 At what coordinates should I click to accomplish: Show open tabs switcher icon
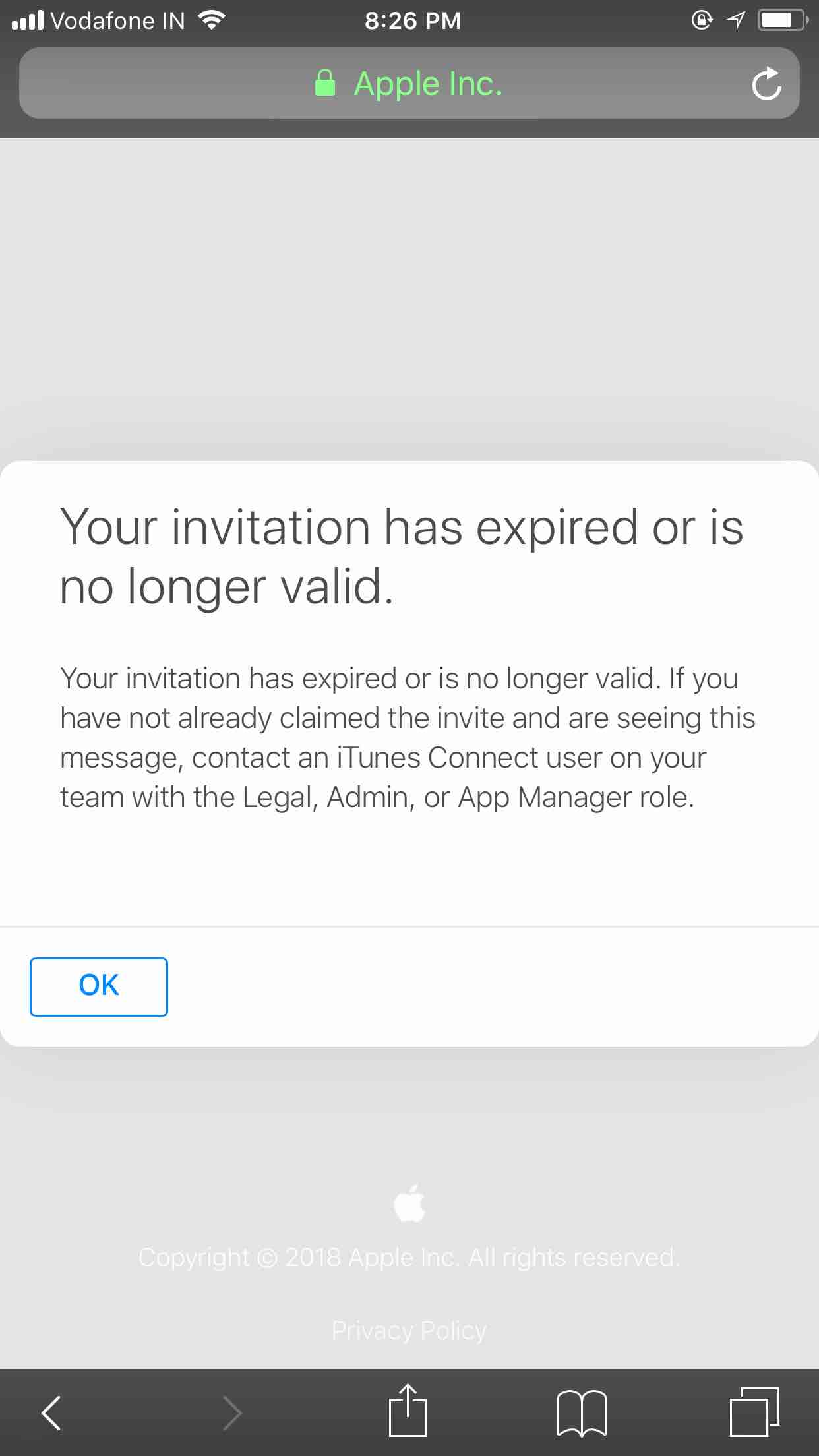(x=754, y=1411)
